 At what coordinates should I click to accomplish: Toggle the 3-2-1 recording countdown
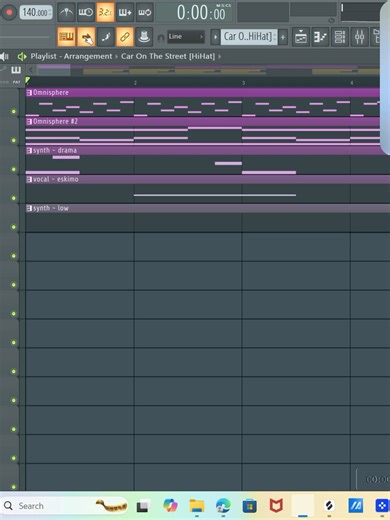coord(105,12)
